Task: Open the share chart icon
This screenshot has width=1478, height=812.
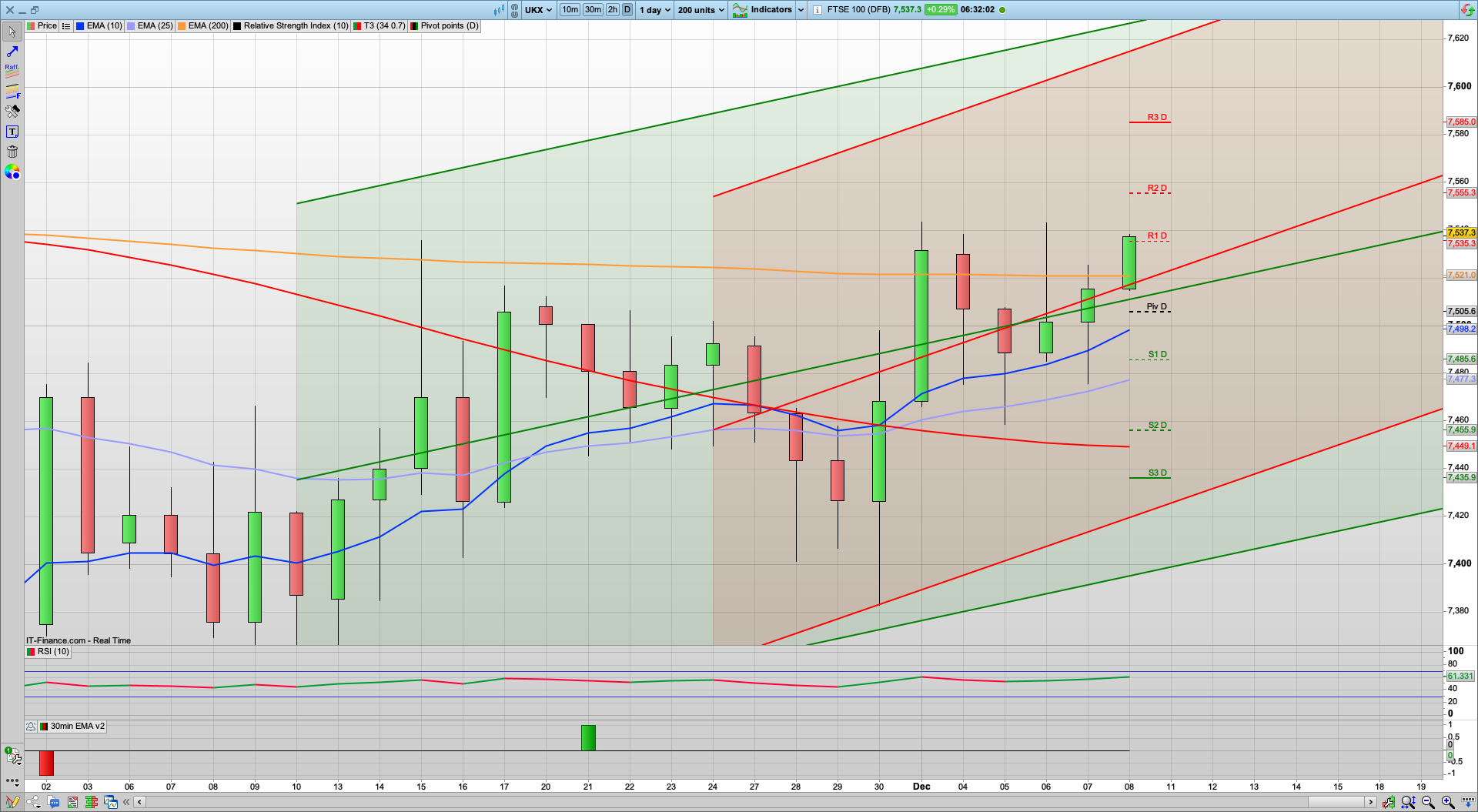Action: (33, 802)
